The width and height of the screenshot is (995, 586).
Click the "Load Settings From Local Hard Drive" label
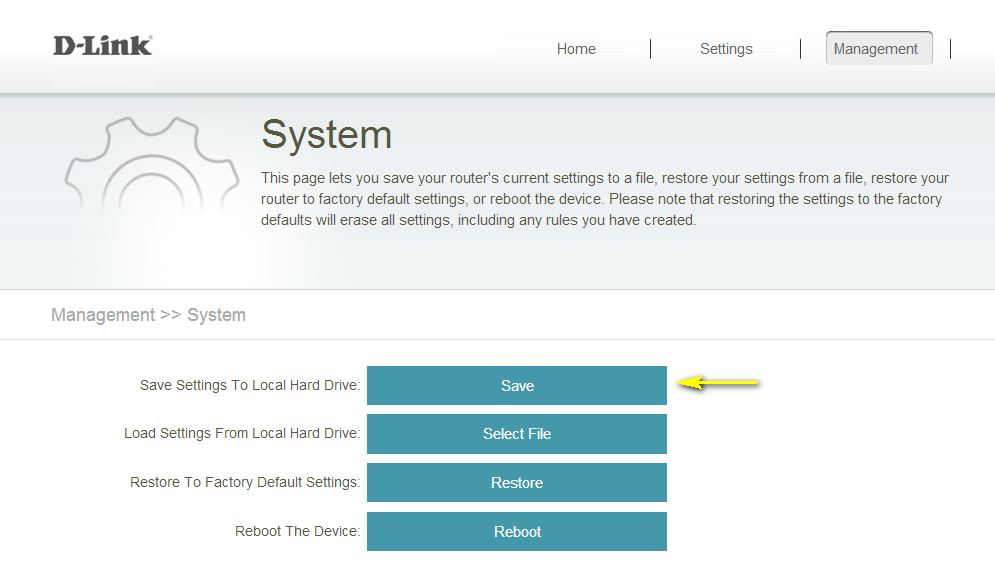coord(241,434)
